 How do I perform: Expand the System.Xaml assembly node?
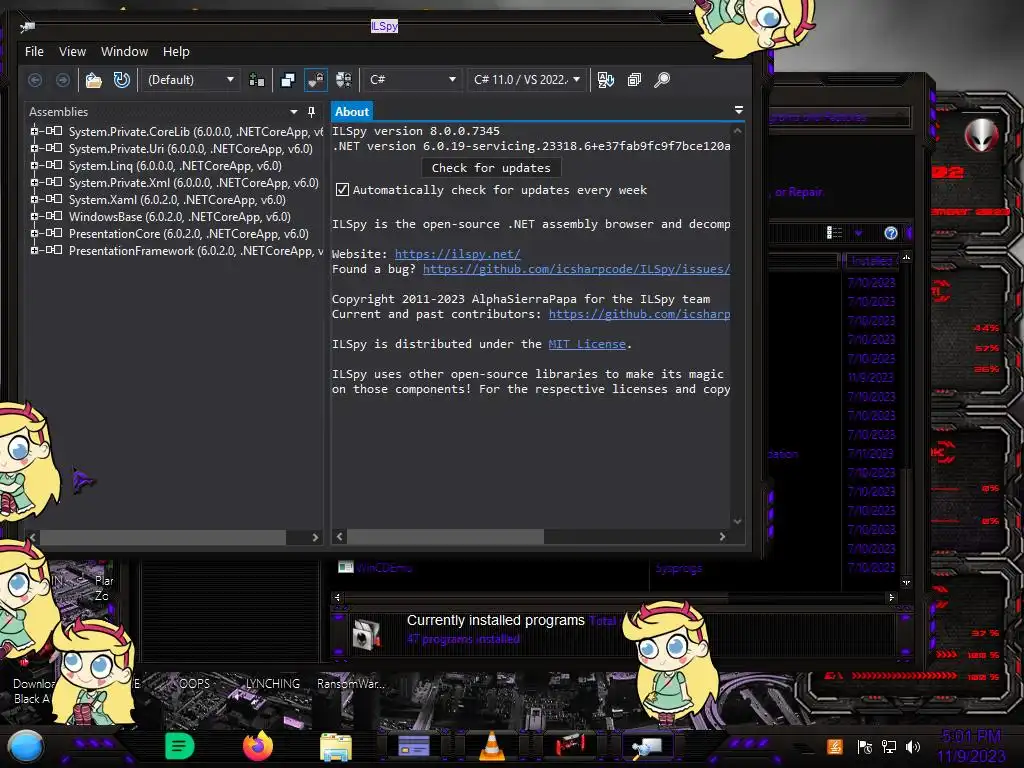34,199
